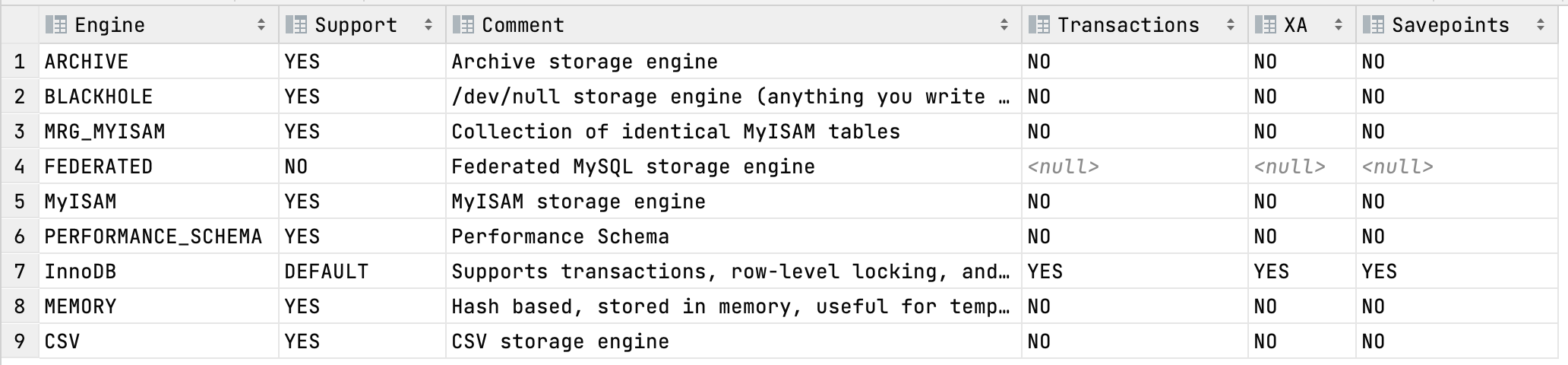Image resolution: width=1568 pixels, height=365 pixels.
Task: Click the PERFORMANCE_SCHEMA cell
Action: [159, 236]
